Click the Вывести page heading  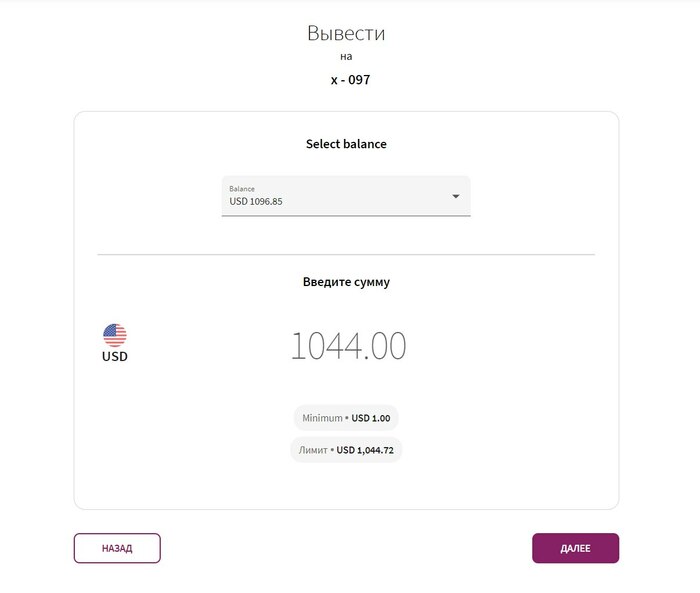(346, 33)
